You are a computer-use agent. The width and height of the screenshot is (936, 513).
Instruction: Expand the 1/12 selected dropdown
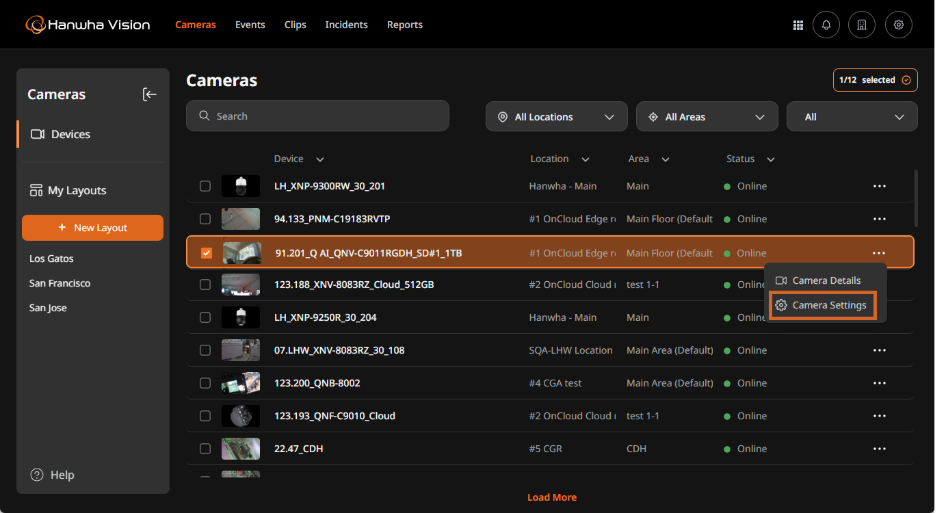pos(875,80)
